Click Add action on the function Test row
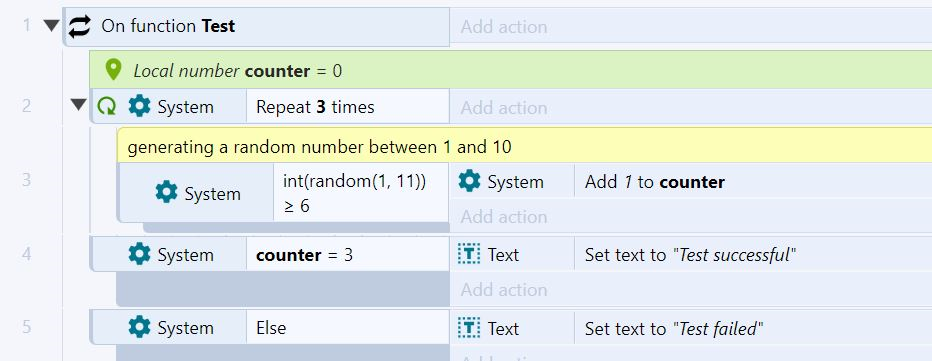Viewport: 932px width, 361px height. (503, 27)
